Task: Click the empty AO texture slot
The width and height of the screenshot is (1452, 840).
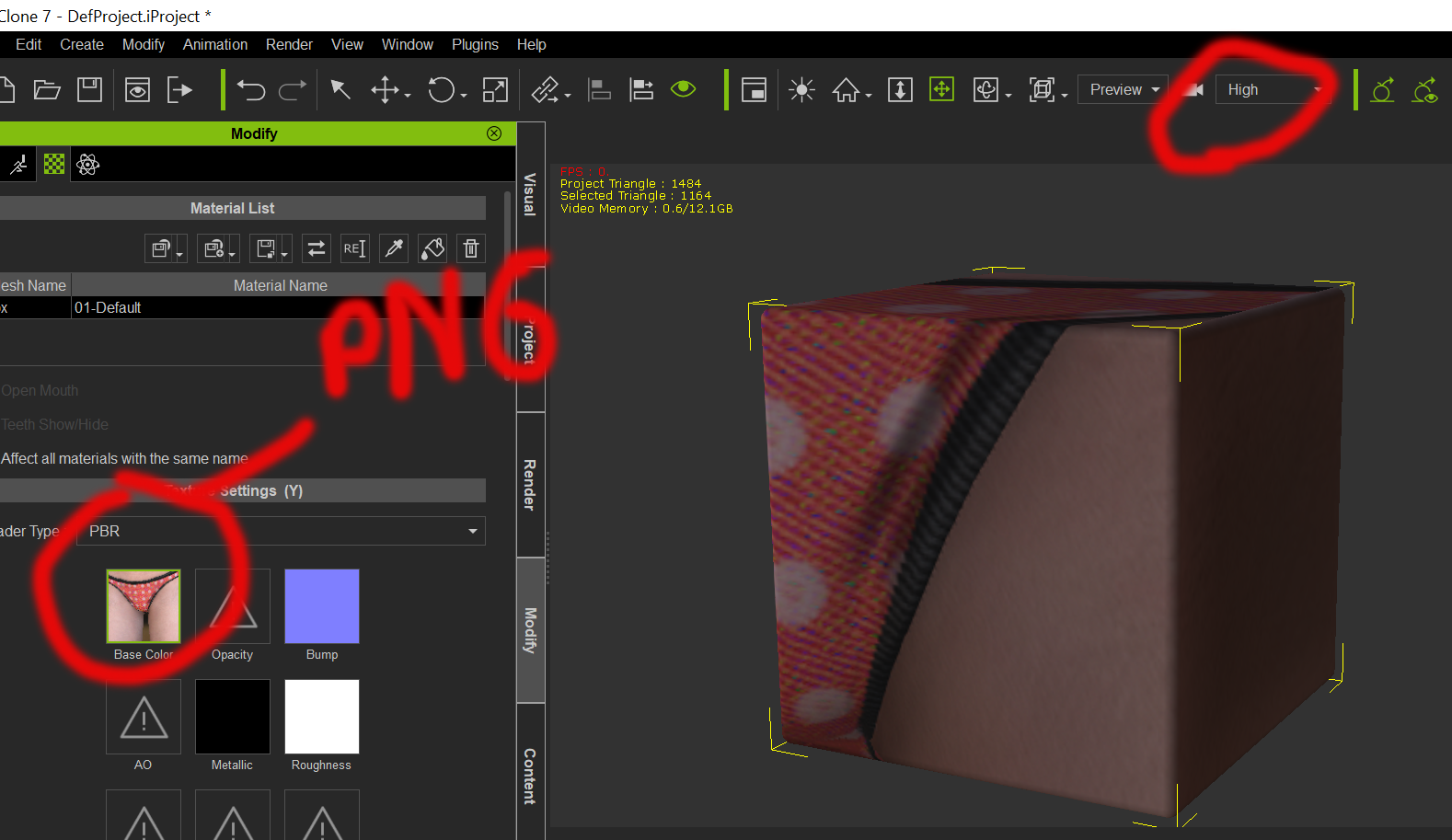Action: (x=144, y=717)
